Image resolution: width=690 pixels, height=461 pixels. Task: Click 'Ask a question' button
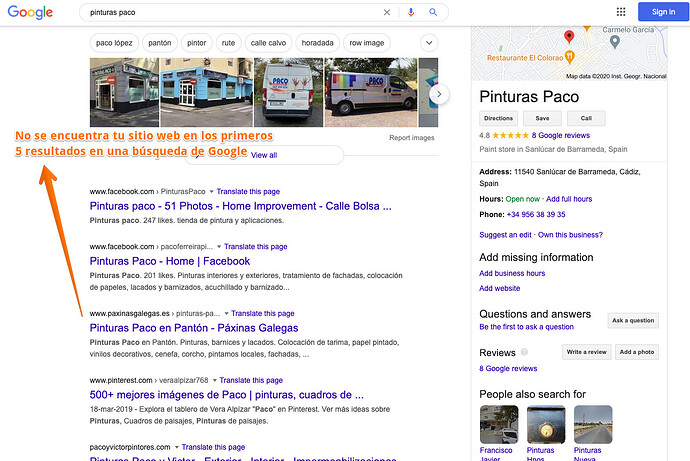click(x=633, y=321)
